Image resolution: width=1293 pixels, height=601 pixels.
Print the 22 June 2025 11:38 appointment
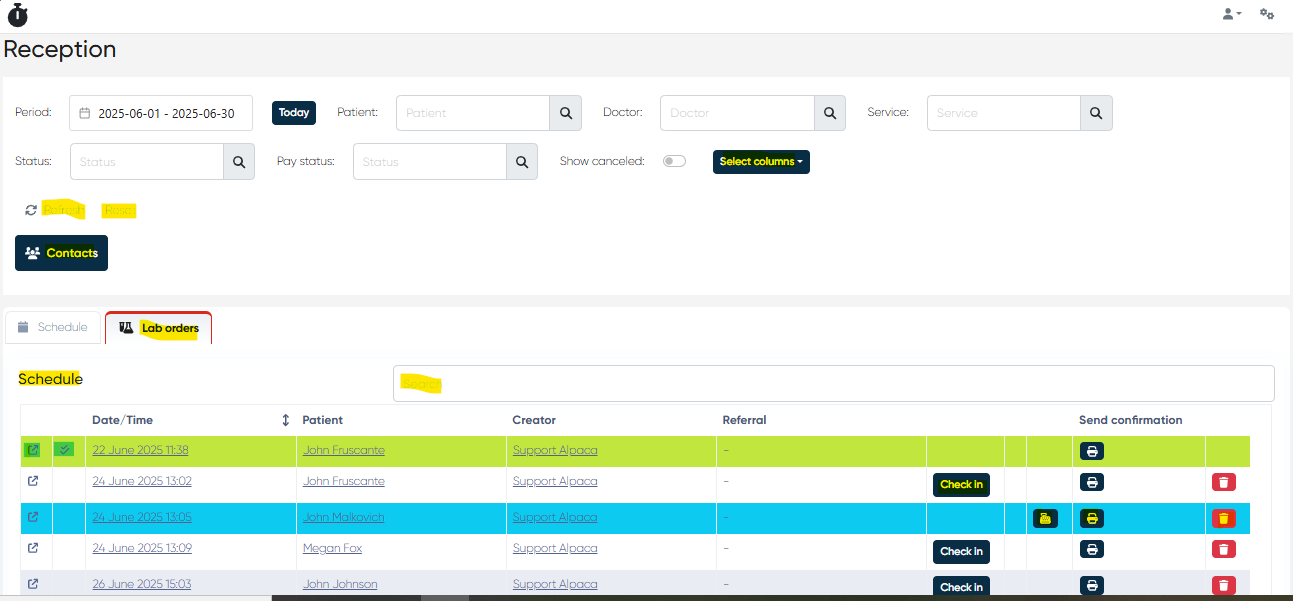(1092, 451)
